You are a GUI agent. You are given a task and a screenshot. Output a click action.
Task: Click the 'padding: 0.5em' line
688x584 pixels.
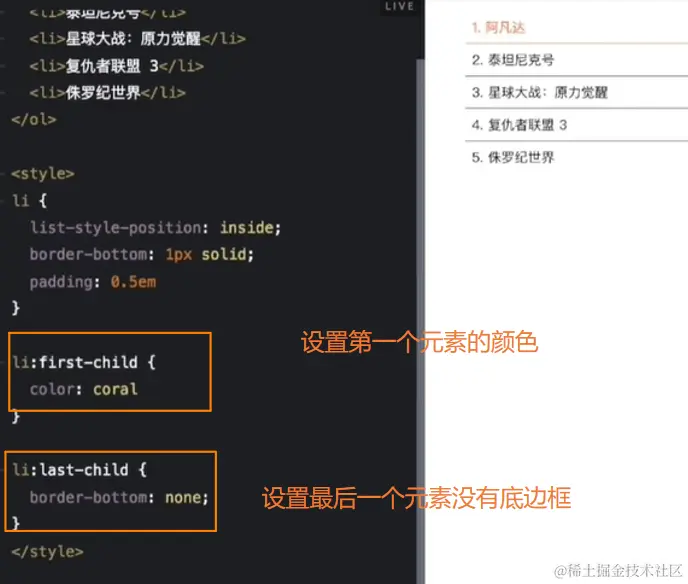[x=93, y=282]
